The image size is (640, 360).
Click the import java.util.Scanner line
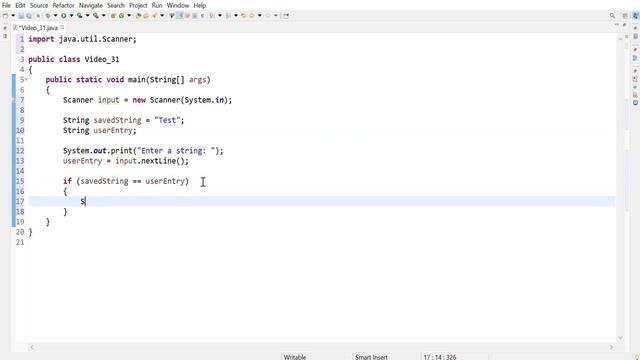click(x=82, y=39)
